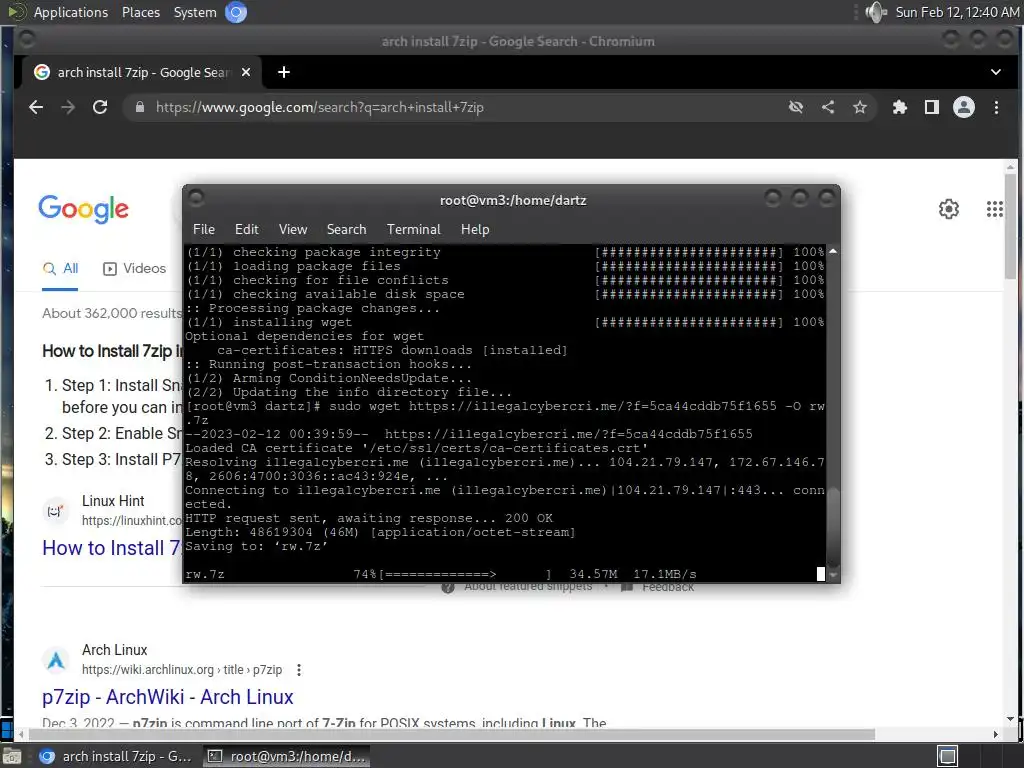This screenshot has width=1024, height=768.
Task: Open terminal Search menu
Action: tap(346, 229)
